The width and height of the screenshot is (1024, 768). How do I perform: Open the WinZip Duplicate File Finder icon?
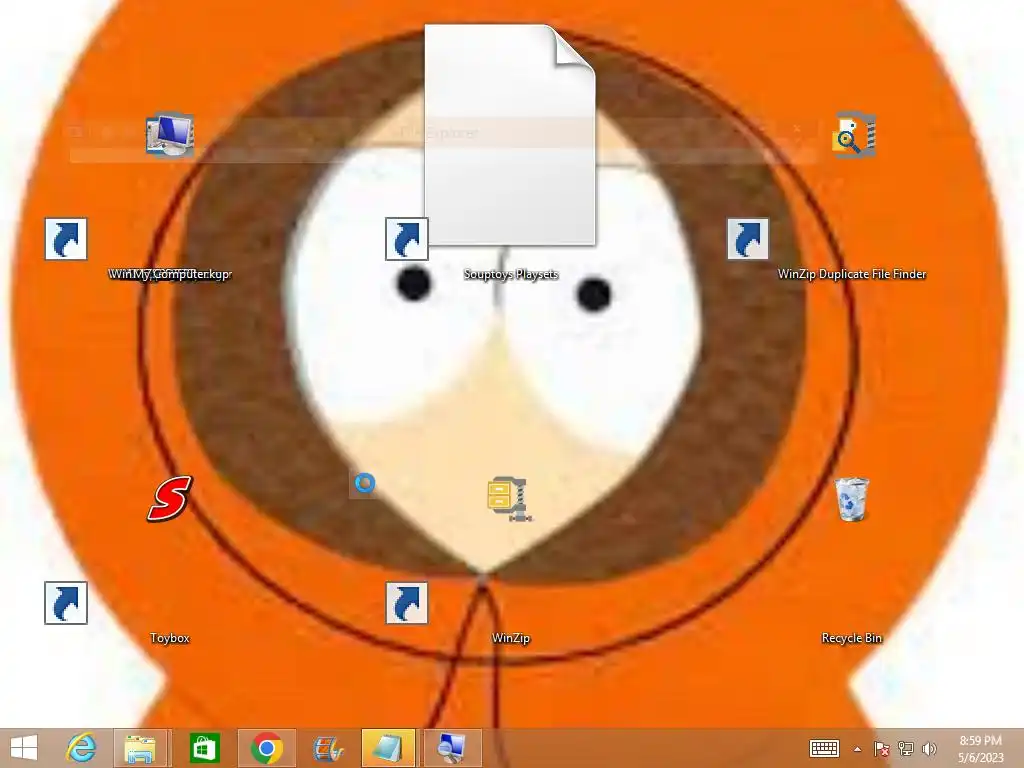pyautogui.click(x=854, y=135)
